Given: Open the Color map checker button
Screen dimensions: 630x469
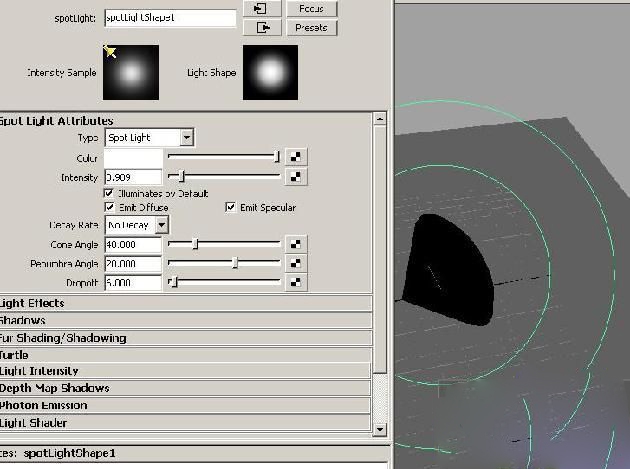Looking at the screenshot, I should tap(296, 157).
